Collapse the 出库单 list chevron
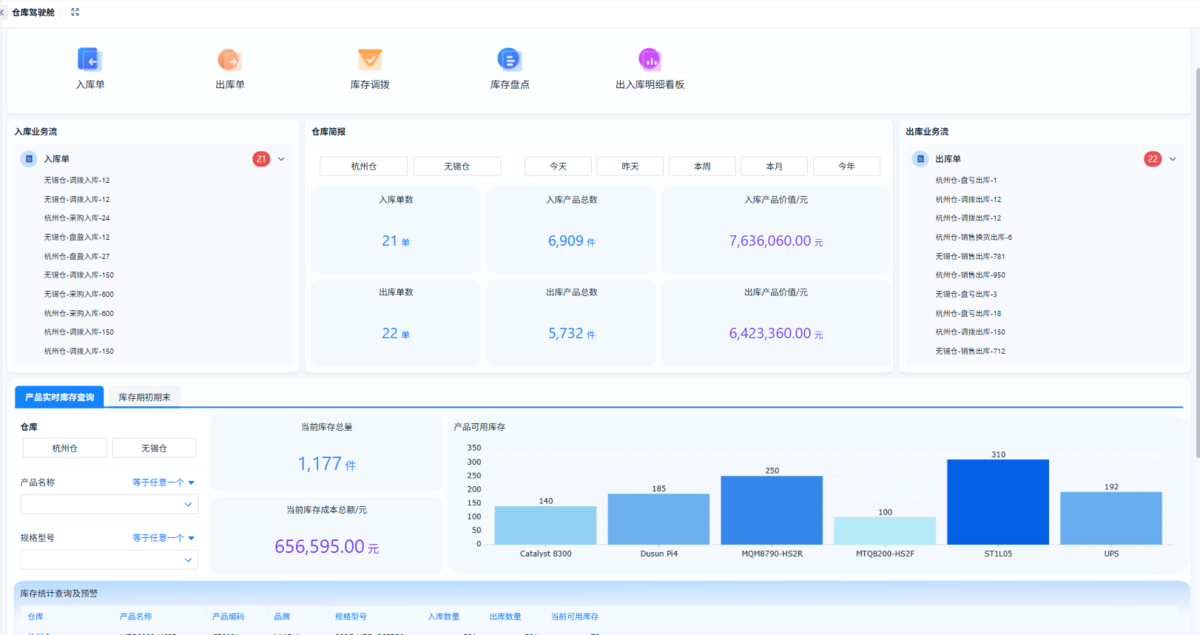The image size is (1200, 635). (1173, 159)
